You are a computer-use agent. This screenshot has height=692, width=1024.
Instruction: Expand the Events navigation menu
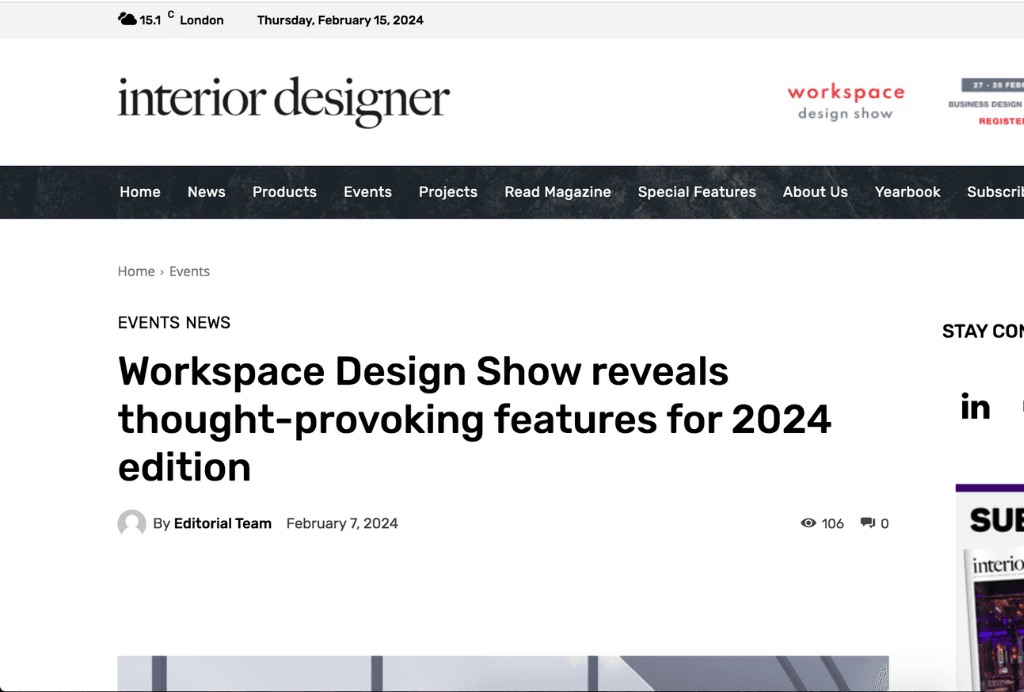click(x=367, y=192)
